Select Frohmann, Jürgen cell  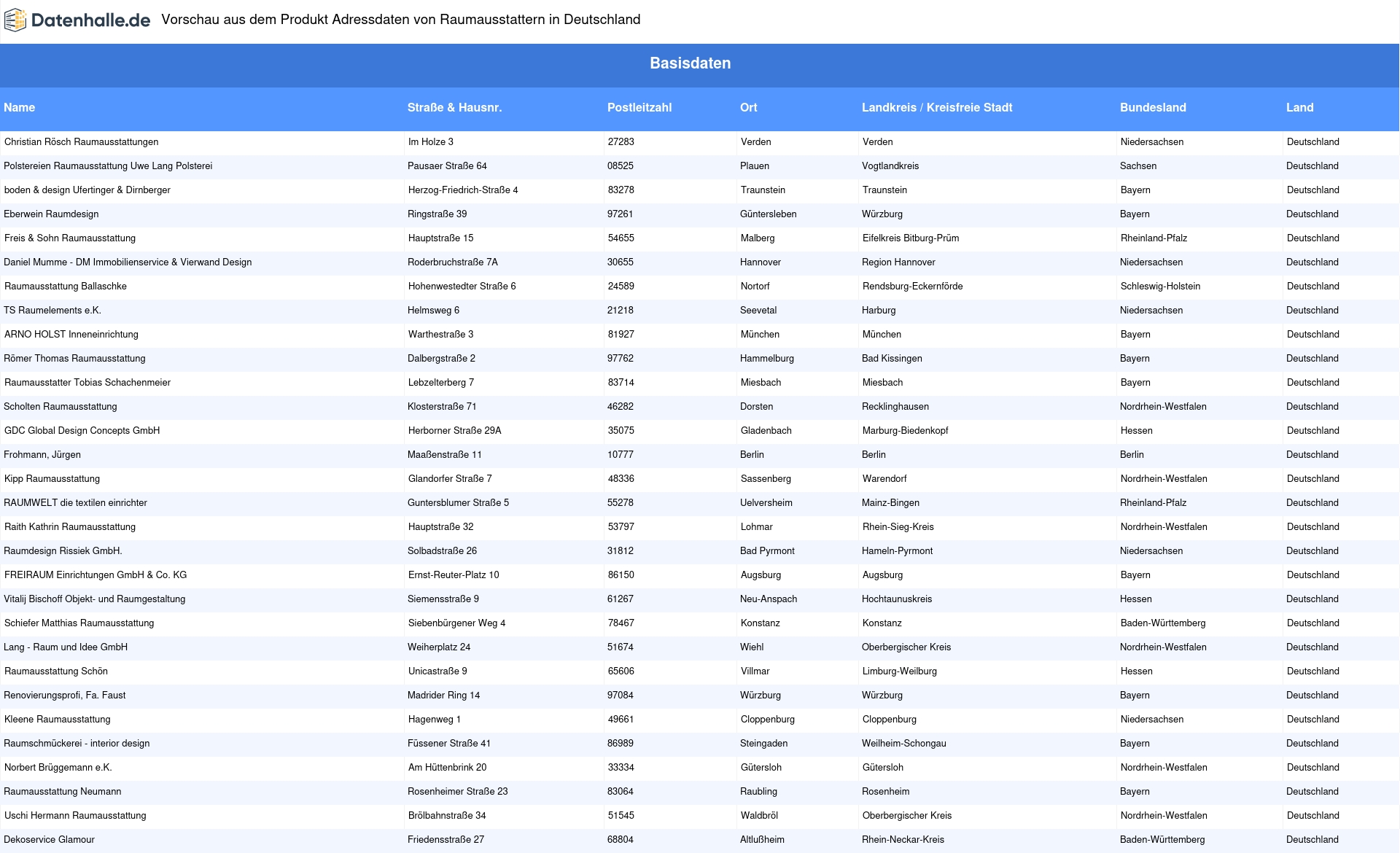click(x=42, y=455)
